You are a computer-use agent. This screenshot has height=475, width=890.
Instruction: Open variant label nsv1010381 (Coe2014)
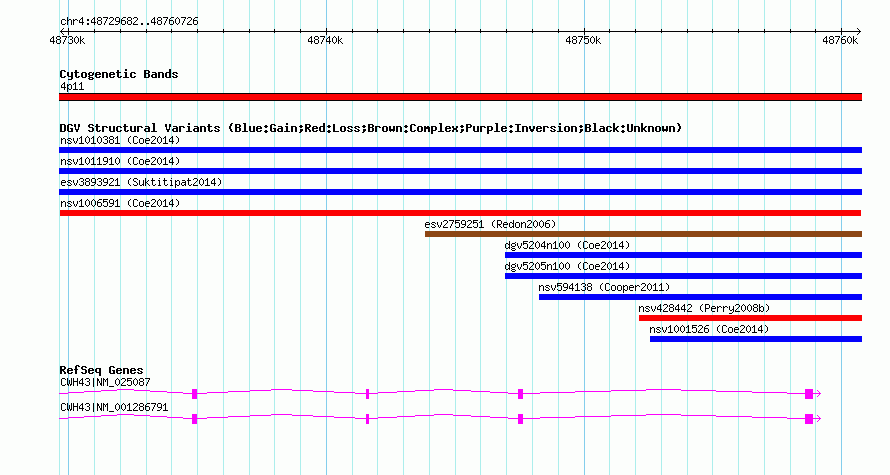pos(120,140)
